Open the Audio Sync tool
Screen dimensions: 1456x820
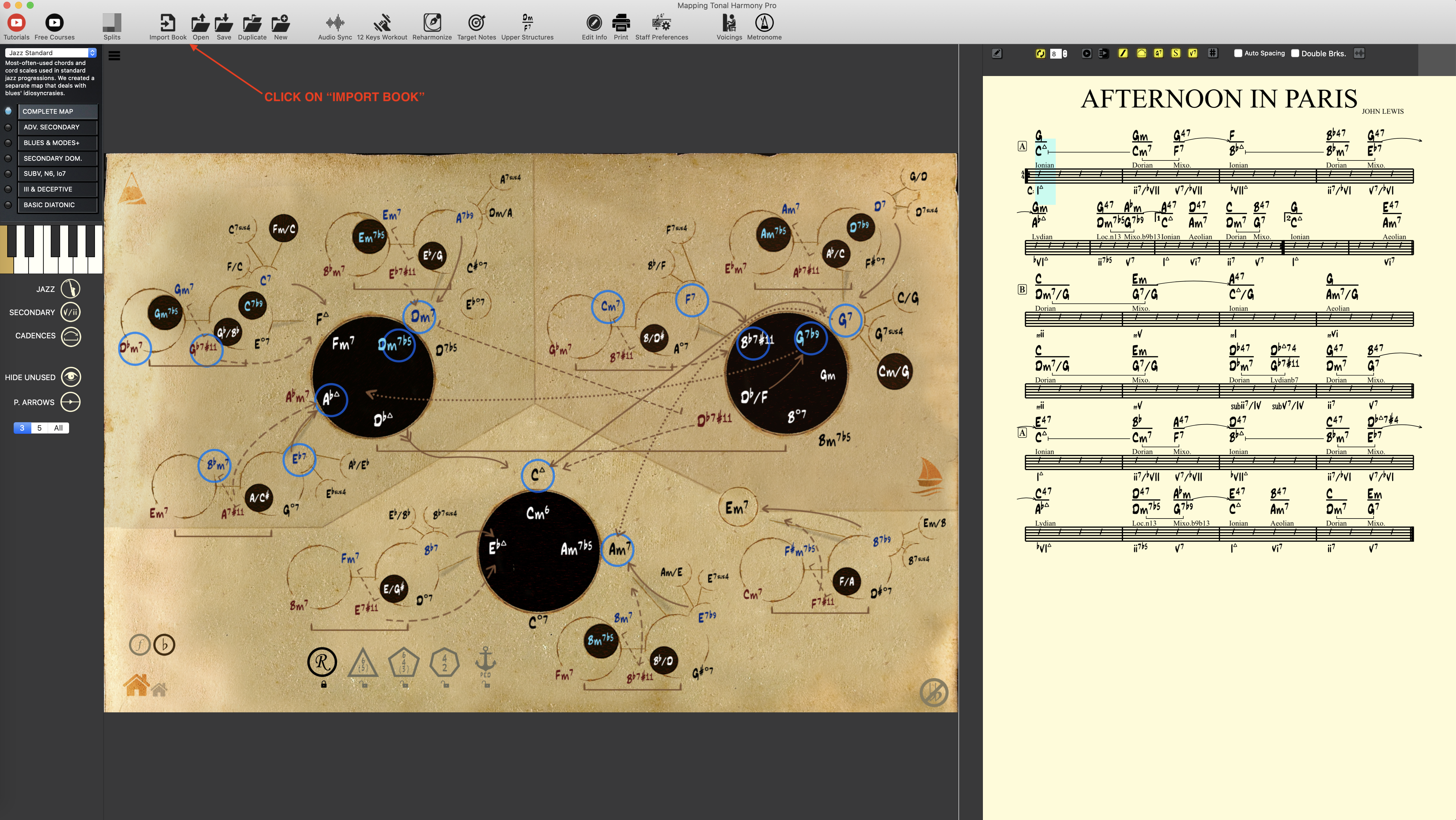pos(335,23)
